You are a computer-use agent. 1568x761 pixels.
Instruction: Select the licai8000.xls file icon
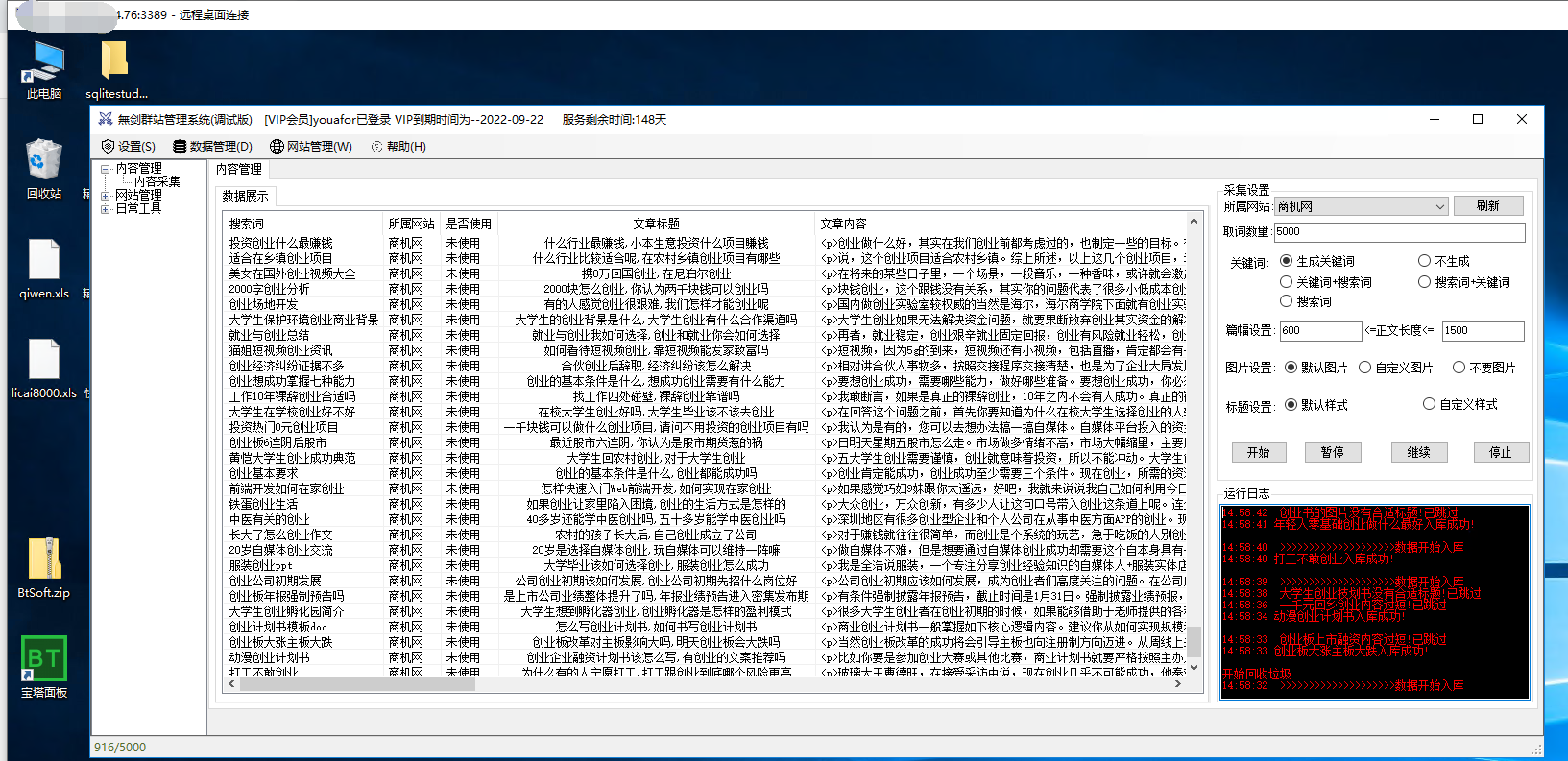point(44,369)
